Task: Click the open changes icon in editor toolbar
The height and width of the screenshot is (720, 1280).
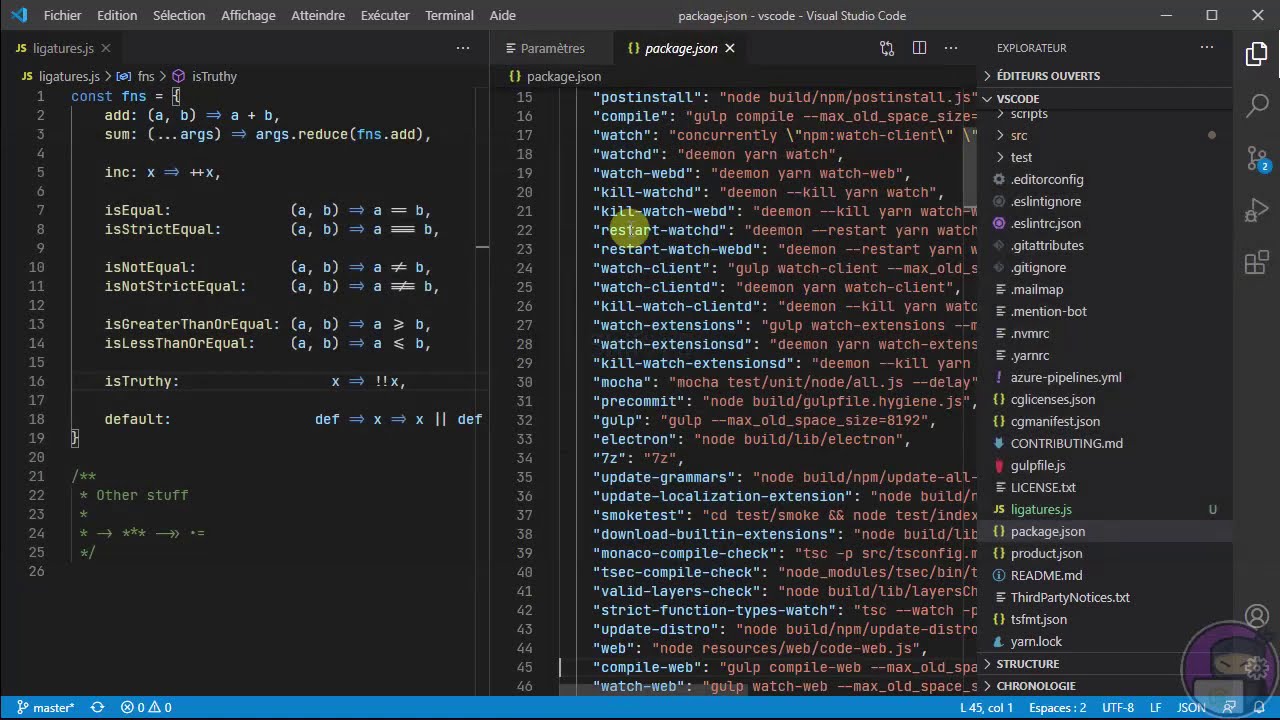Action: (x=887, y=48)
